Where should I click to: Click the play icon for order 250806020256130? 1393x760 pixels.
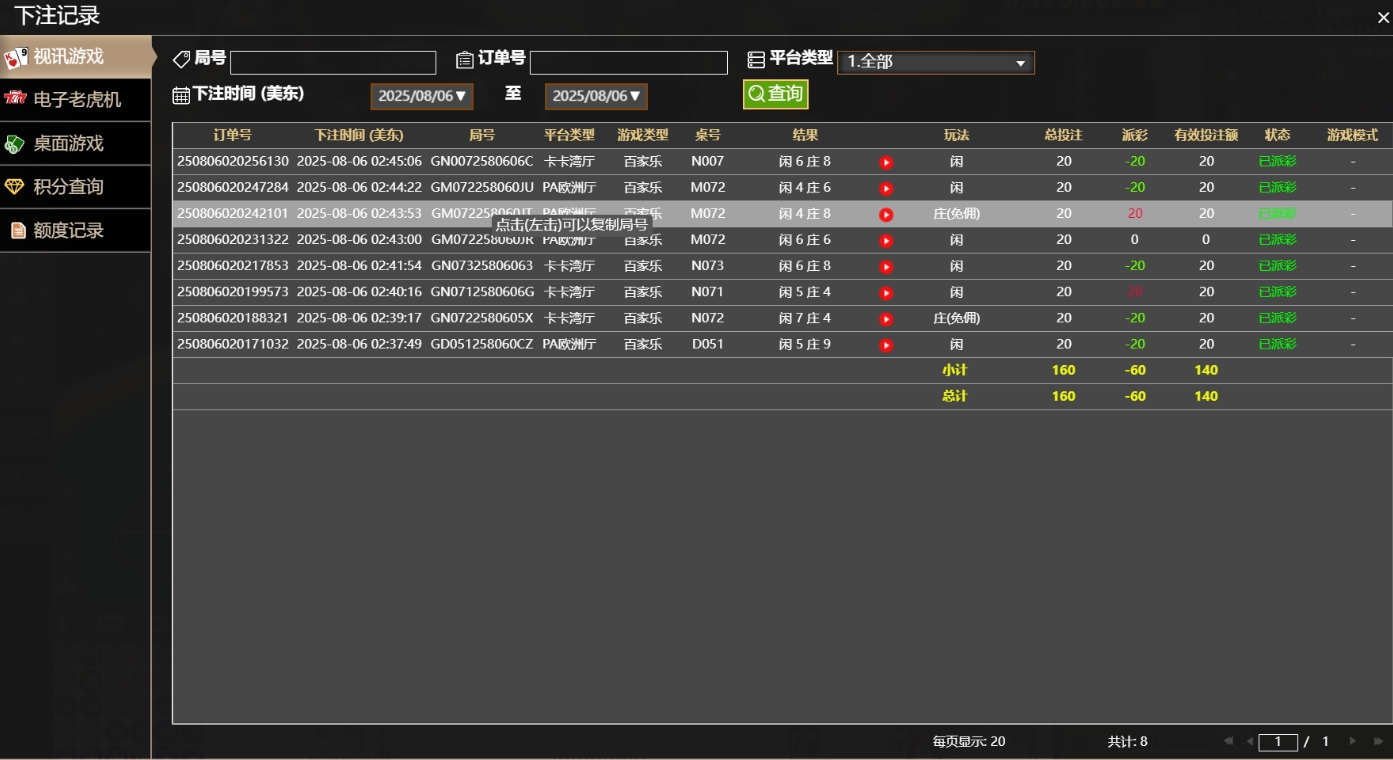pyautogui.click(x=886, y=162)
